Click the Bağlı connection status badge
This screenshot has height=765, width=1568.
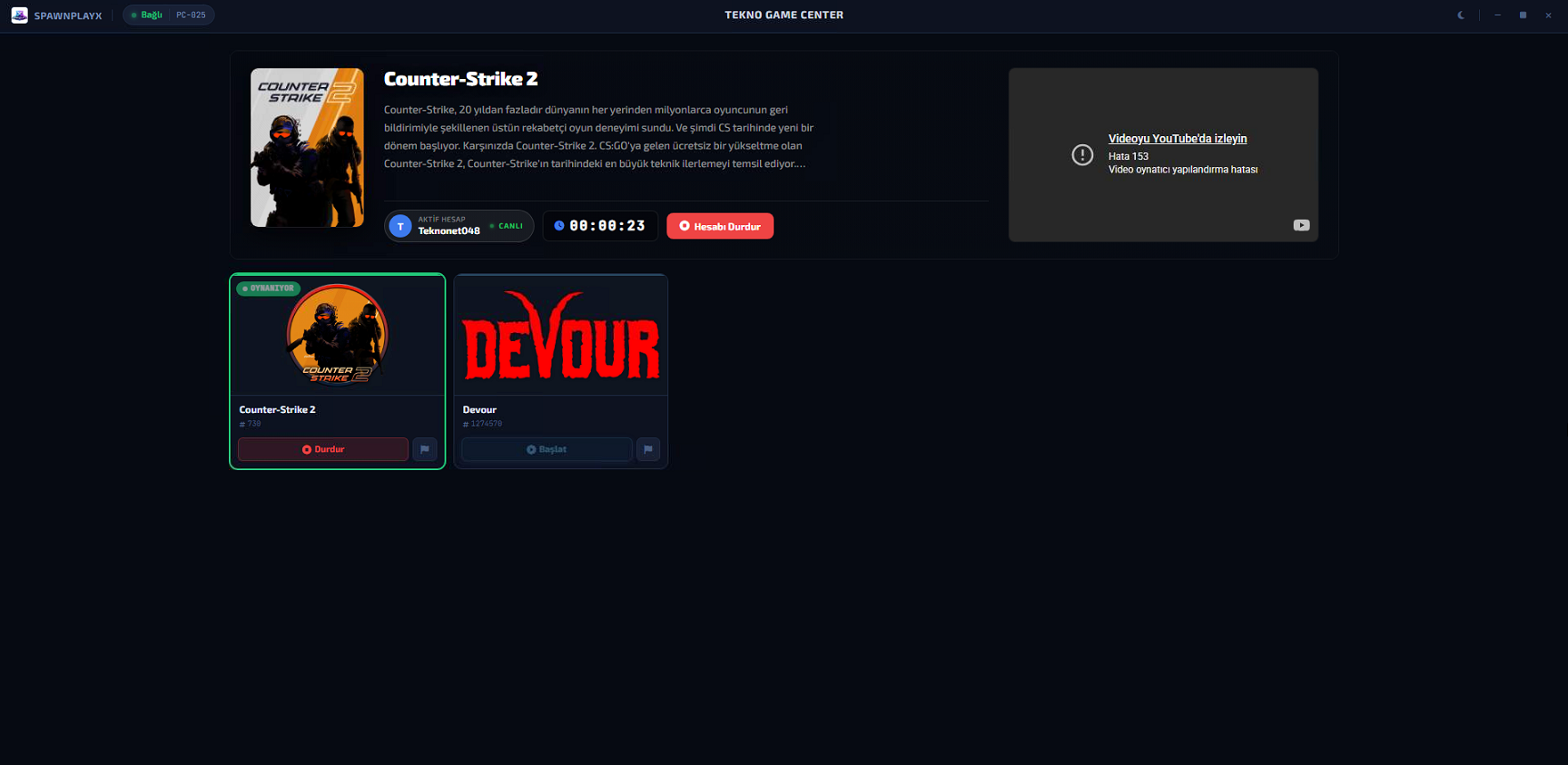click(146, 15)
